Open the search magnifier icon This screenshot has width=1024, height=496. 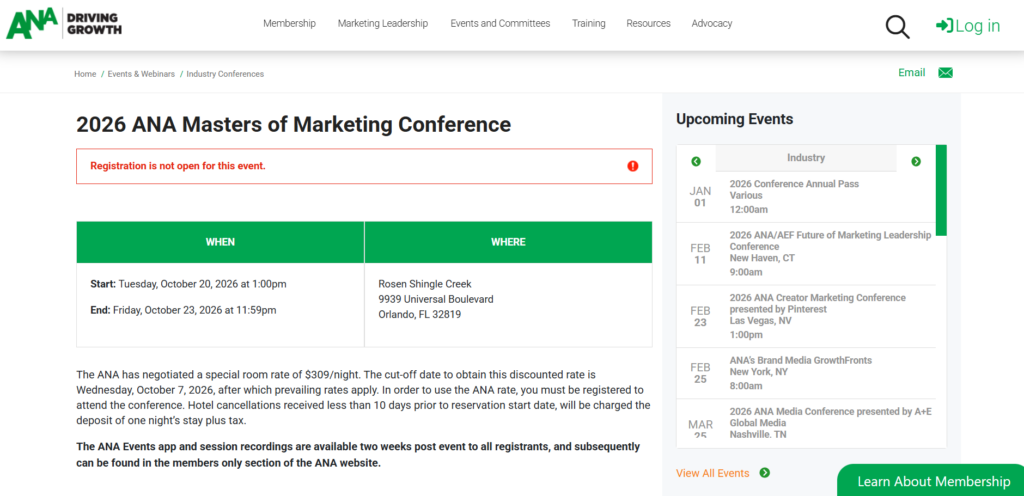click(897, 26)
